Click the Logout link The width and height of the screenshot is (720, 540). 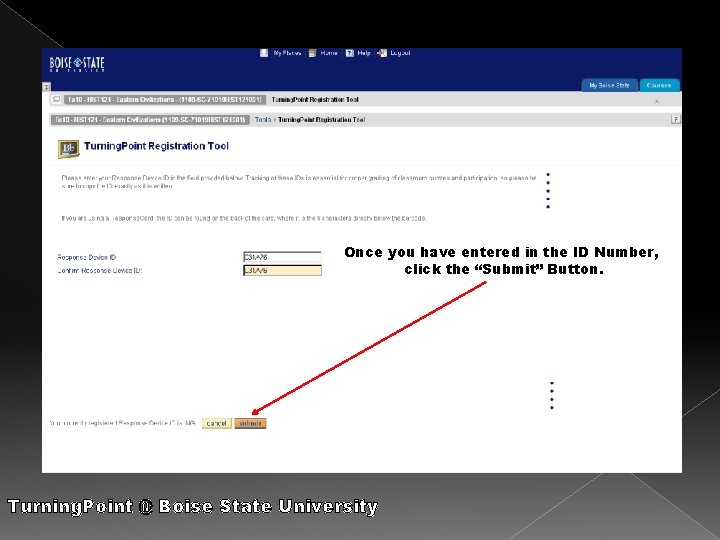pos(400,53)
